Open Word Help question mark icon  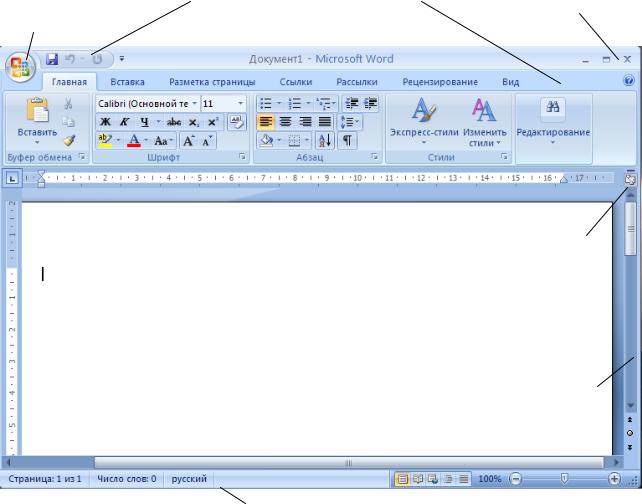tap(628, 80)
